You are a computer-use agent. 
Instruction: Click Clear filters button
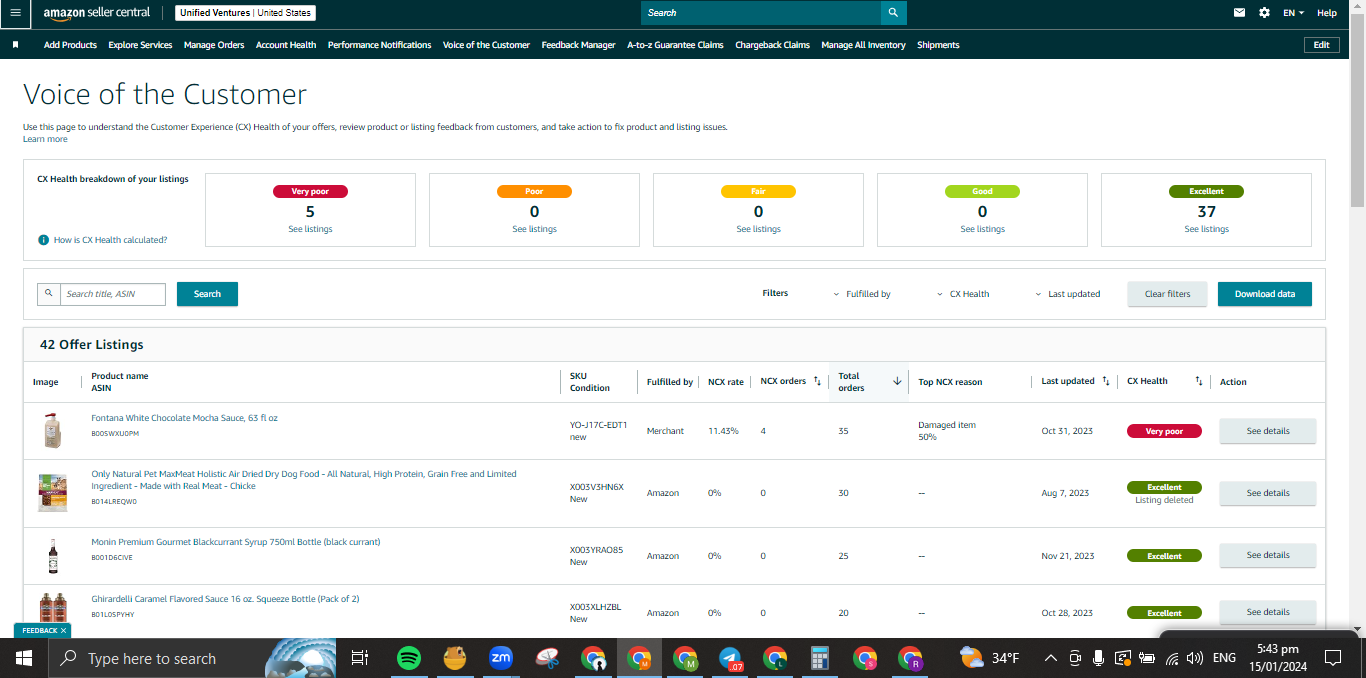point(1167,294)
